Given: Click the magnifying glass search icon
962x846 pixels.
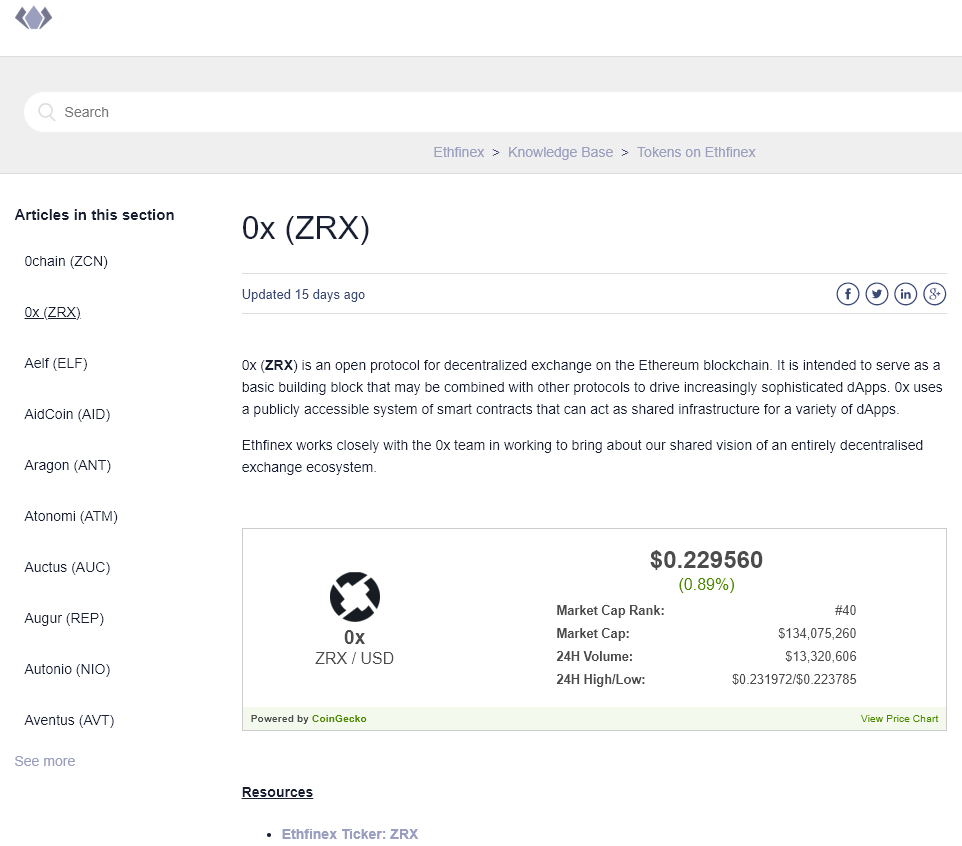Looking at the screenshot, I should pyautogui.click(x=46, y=111).
